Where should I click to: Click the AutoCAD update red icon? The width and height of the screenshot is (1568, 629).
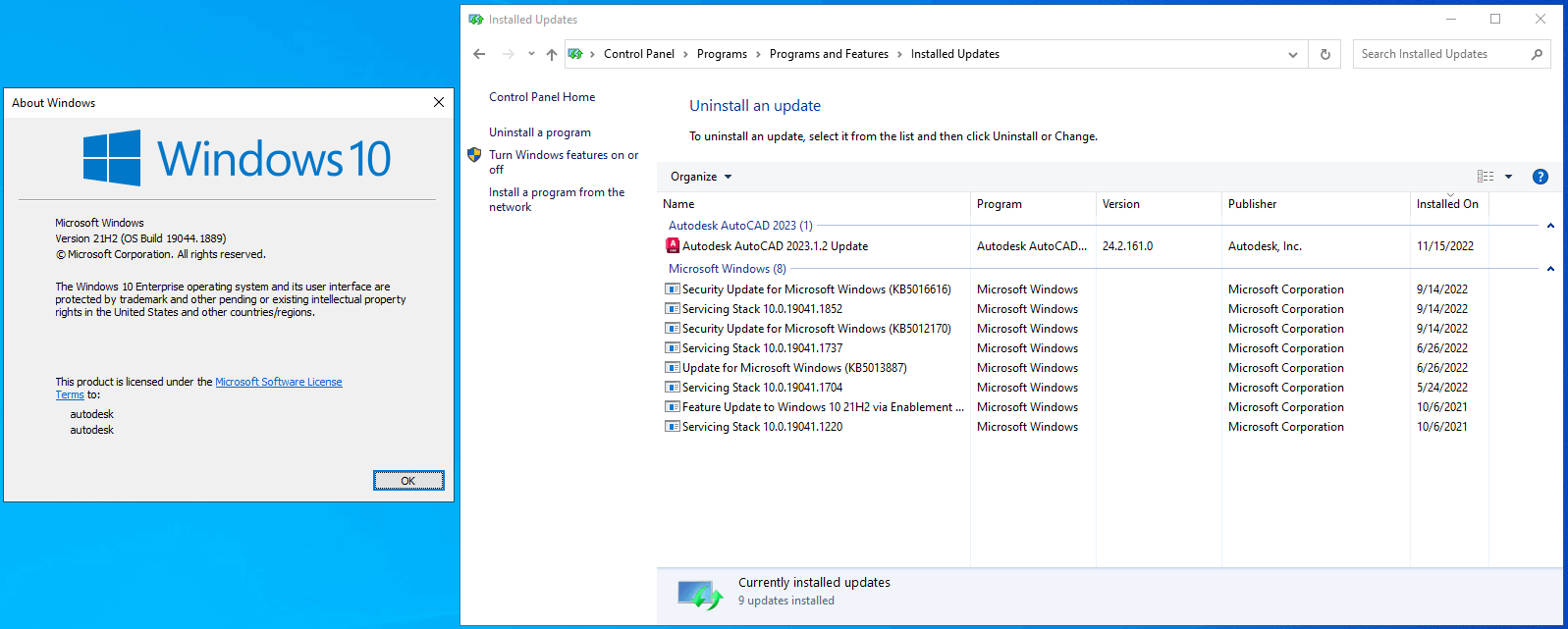673,246
